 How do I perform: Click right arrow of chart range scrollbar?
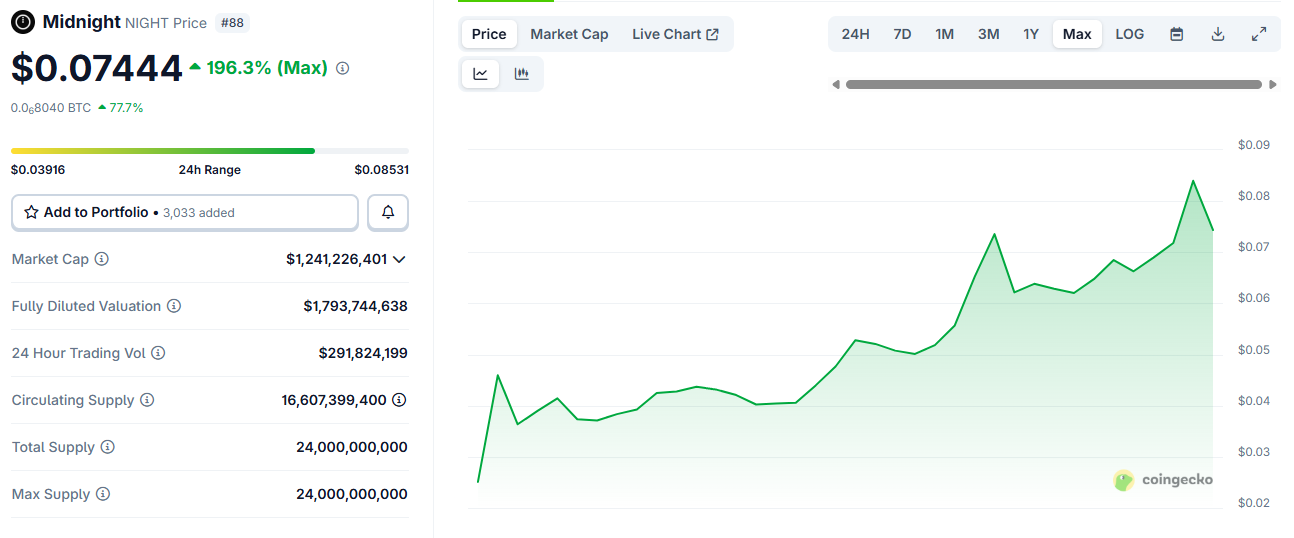click(x=1273, y=85)
